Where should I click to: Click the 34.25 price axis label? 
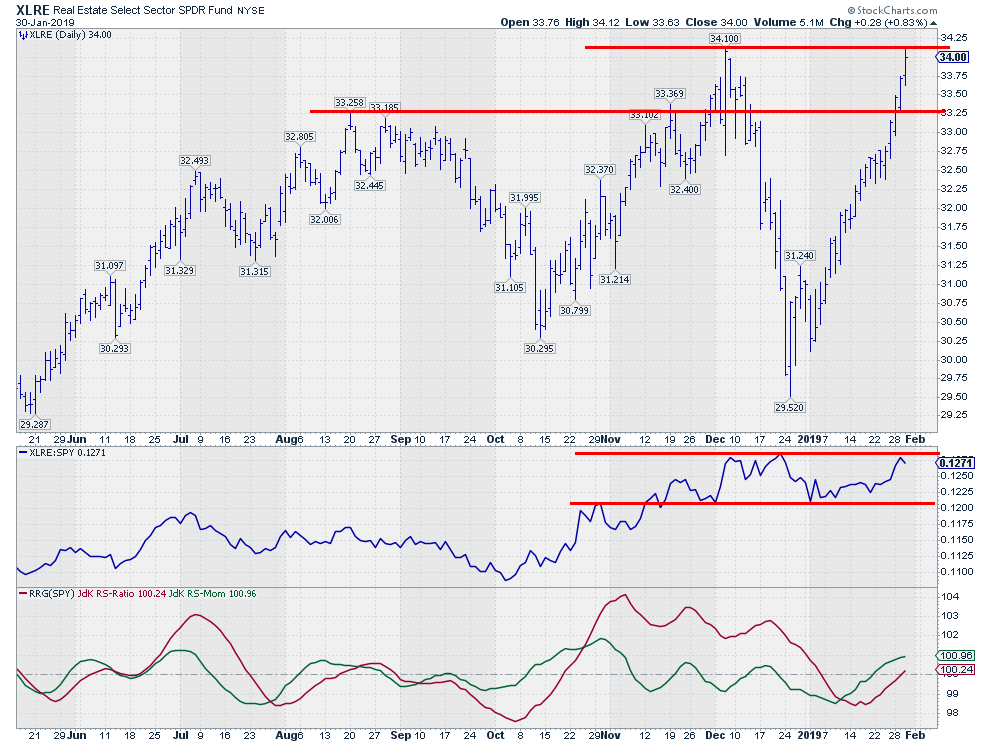pos(954,37)
